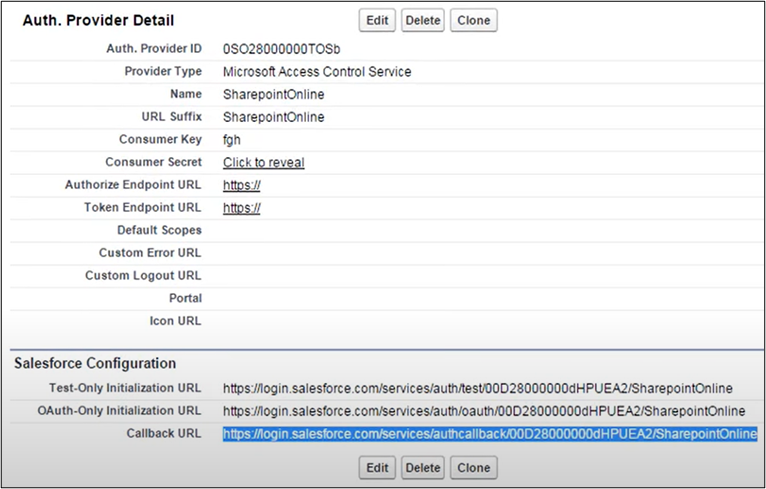Viewport: 766px width, 489px height.
Task: Click the OAuth-Only Initialization URL value
Action: coord(484,411)
